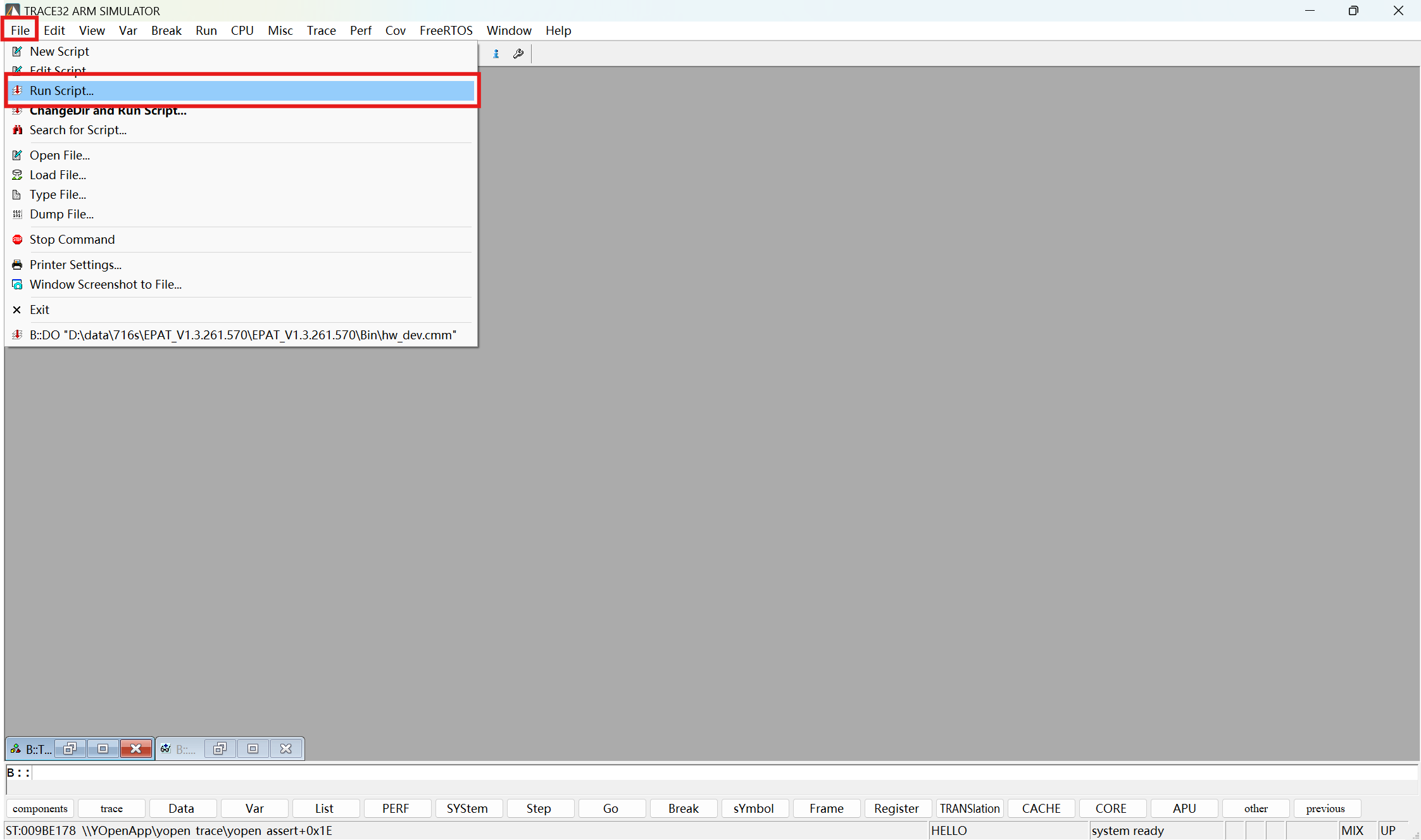Click the Run Script icon
Viewport: 1421px width, 840px height.
pyautogui.click(x=17, y=91)
